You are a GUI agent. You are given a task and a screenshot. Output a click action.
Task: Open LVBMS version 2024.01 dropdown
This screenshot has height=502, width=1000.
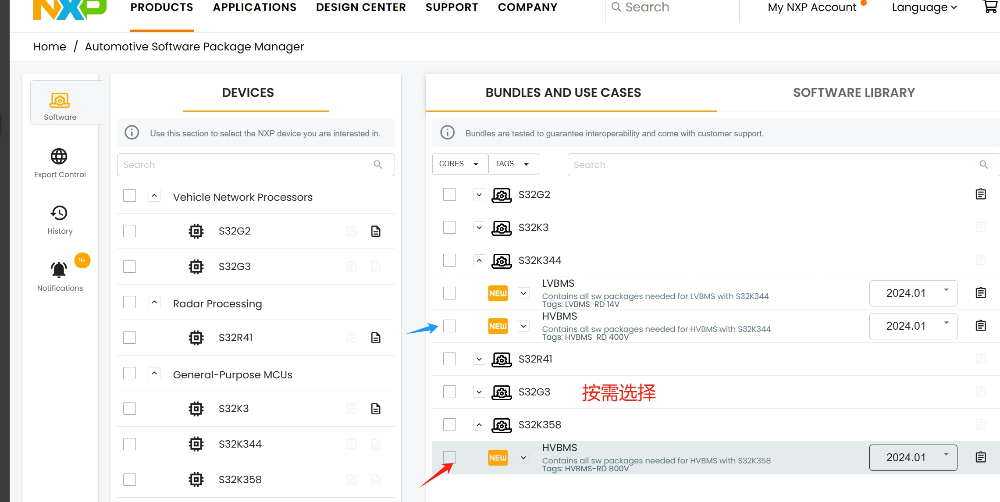point(913,294)
